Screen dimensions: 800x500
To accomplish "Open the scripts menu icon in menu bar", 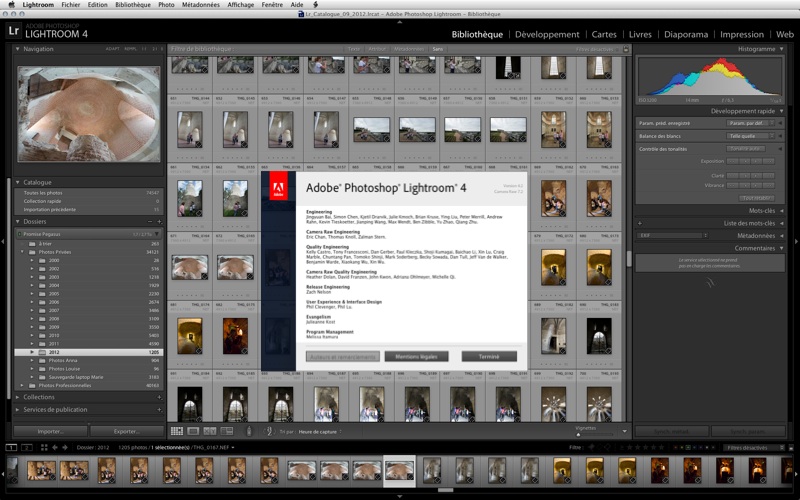I will [x=315, y=5].
